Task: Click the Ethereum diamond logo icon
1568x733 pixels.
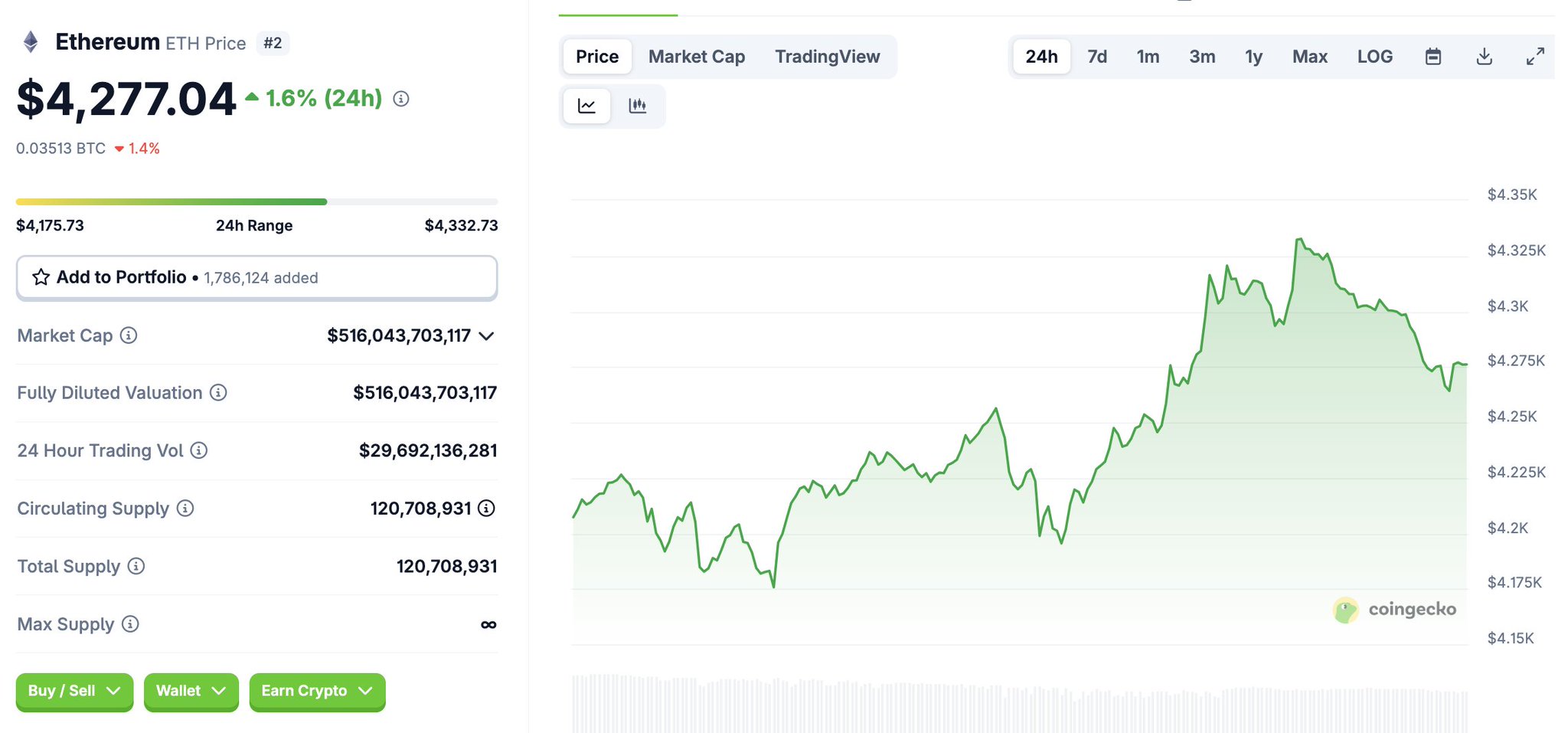Action: click(x=31, y=42)
